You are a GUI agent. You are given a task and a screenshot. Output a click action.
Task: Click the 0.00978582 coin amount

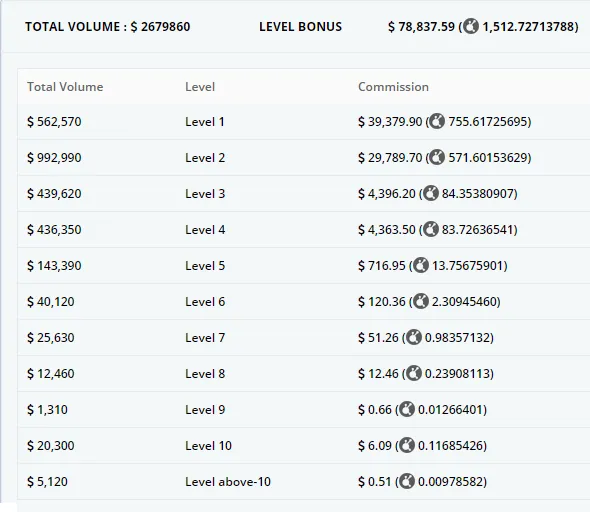(451, 482)
